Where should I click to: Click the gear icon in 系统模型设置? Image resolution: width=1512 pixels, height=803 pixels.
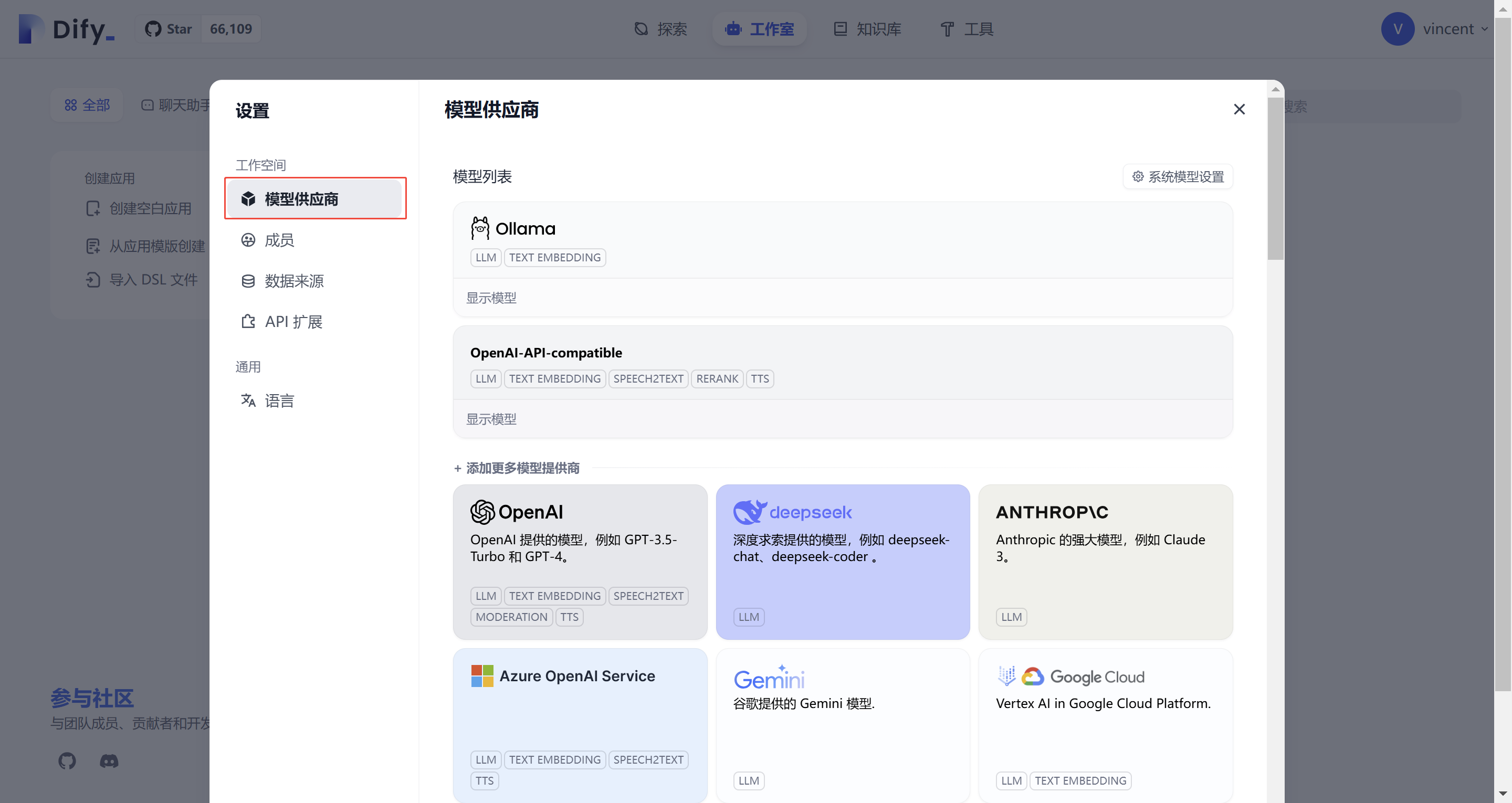coord(1138,176)
